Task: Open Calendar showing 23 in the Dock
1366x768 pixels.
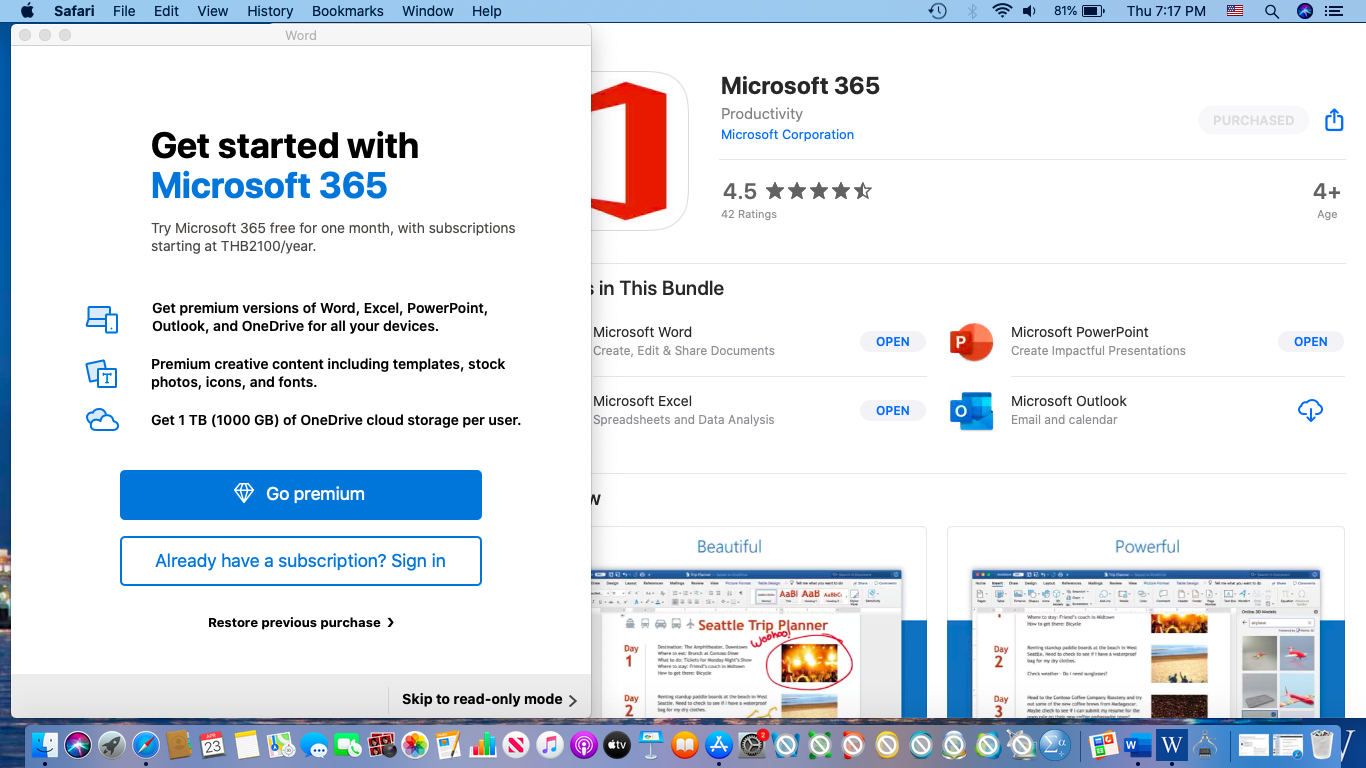Action: click(x=213, y=745)
